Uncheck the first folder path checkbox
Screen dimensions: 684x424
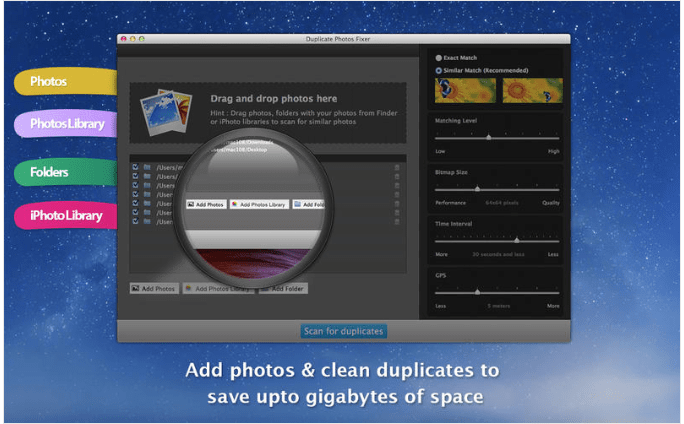click(x=135, y=167)
